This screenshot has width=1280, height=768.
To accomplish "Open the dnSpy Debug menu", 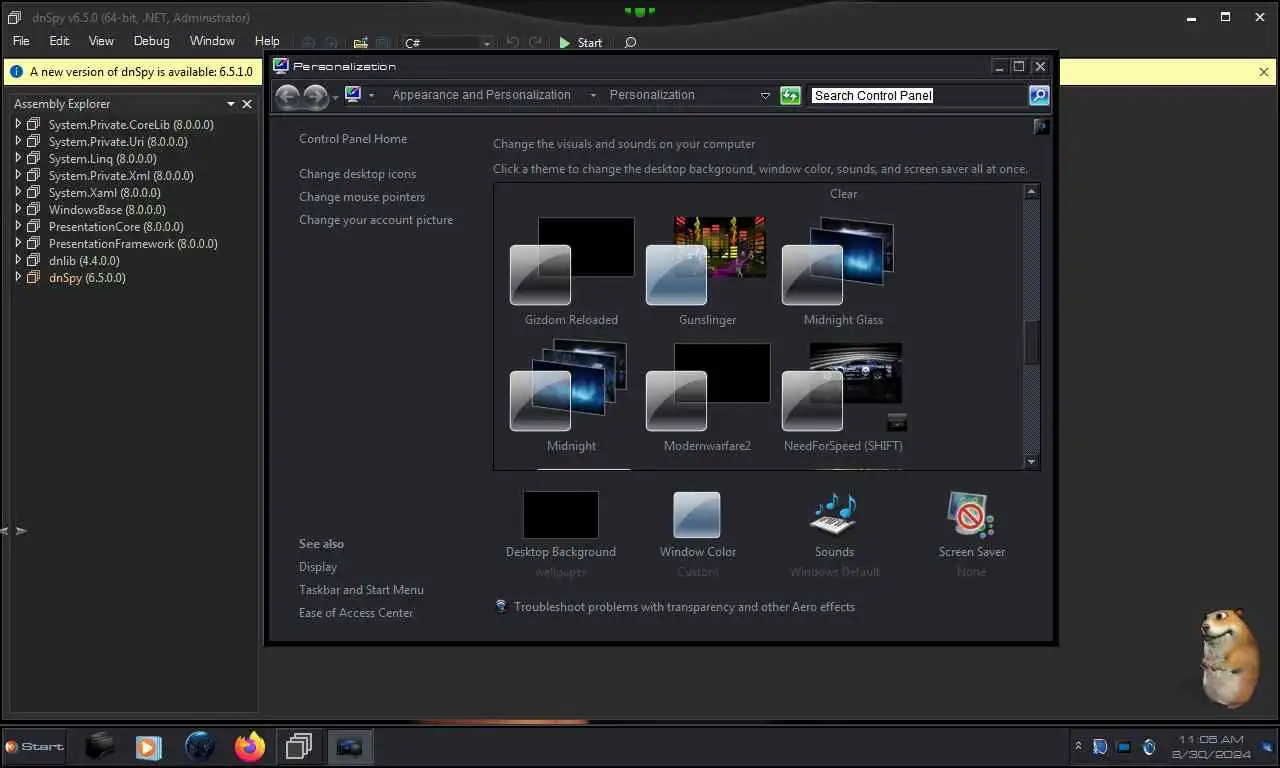I will coord(152,41).
